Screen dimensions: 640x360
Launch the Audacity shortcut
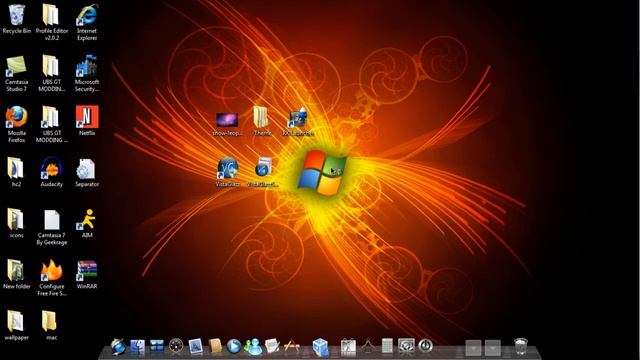pos(51,172)
